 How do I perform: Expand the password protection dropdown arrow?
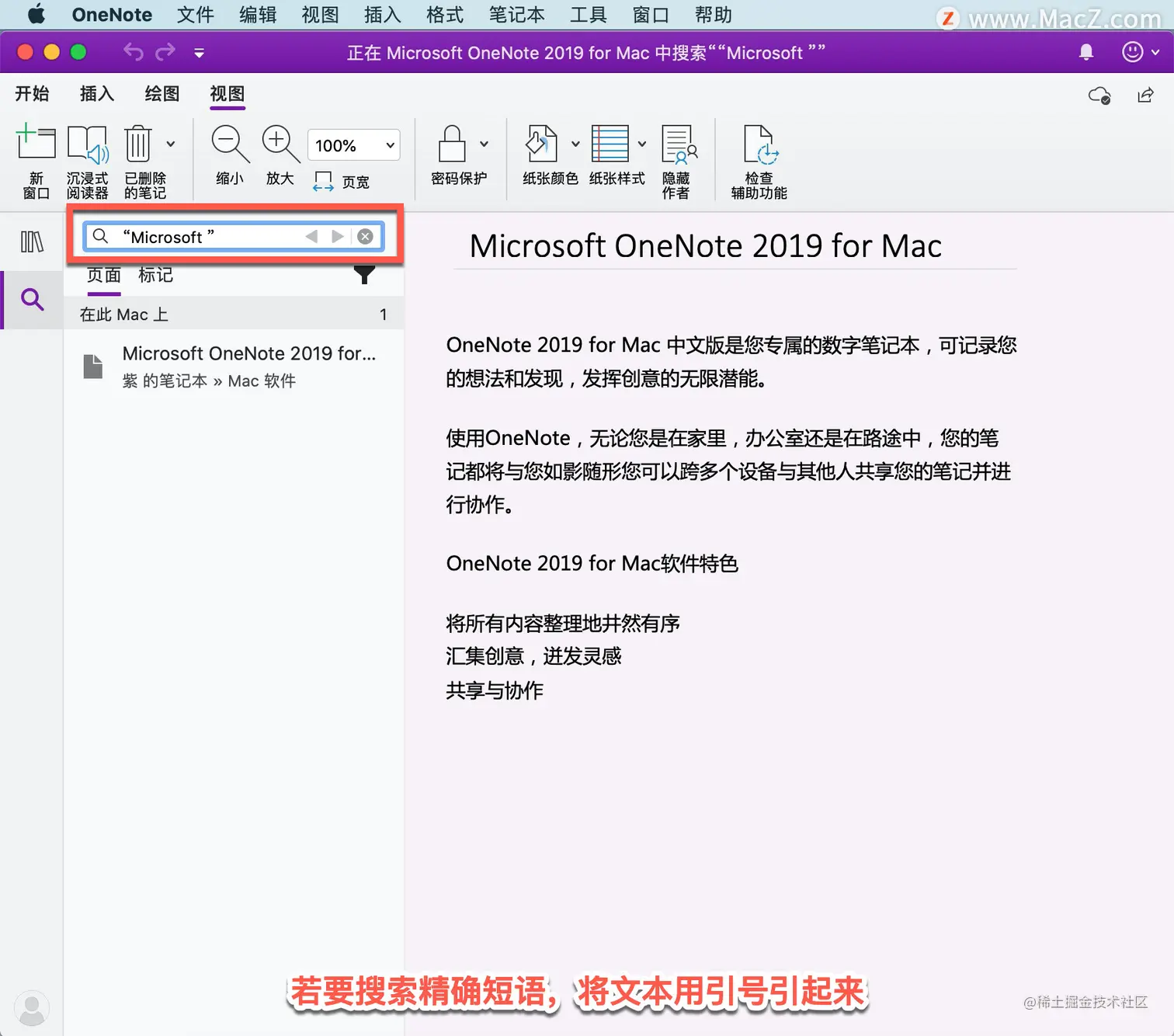coord(485,144)
